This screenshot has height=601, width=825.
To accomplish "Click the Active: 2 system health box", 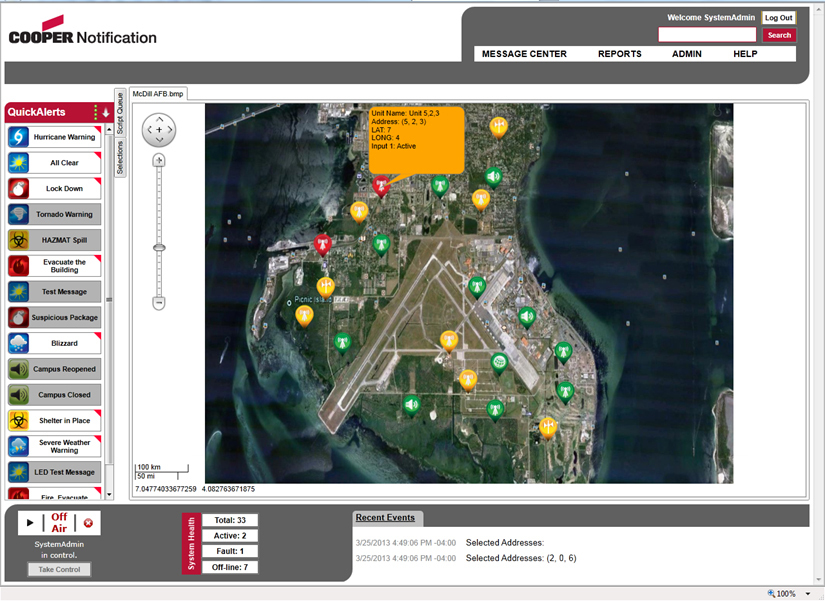I will pos(230,536).
